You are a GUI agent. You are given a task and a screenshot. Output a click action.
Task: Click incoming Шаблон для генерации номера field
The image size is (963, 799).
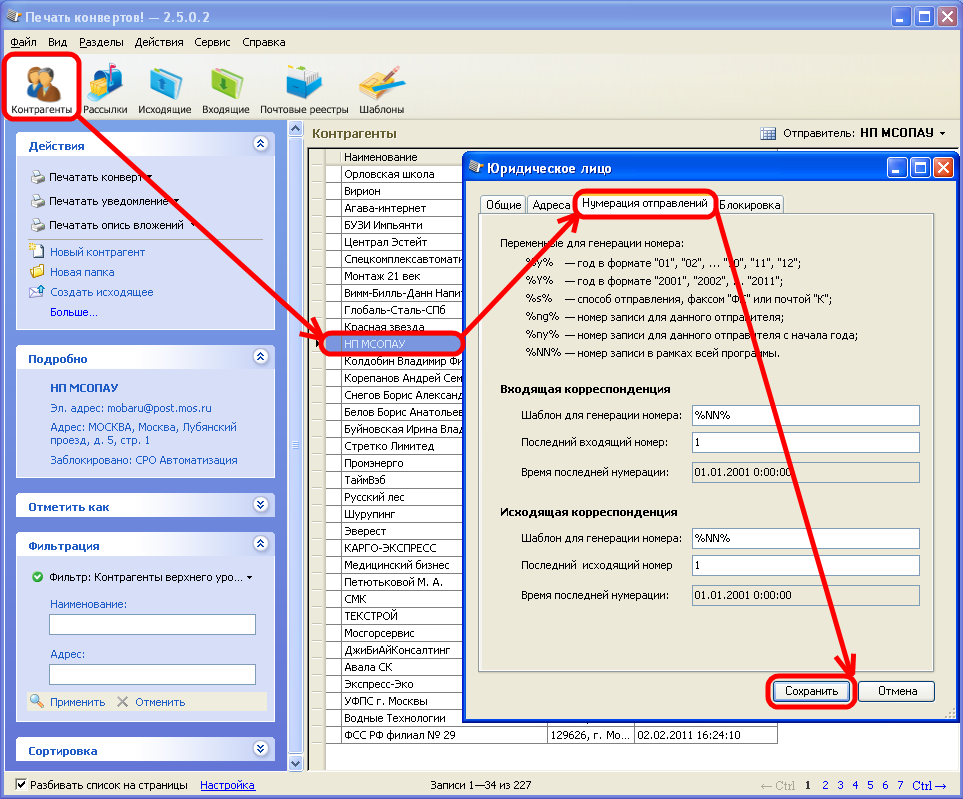804,415
